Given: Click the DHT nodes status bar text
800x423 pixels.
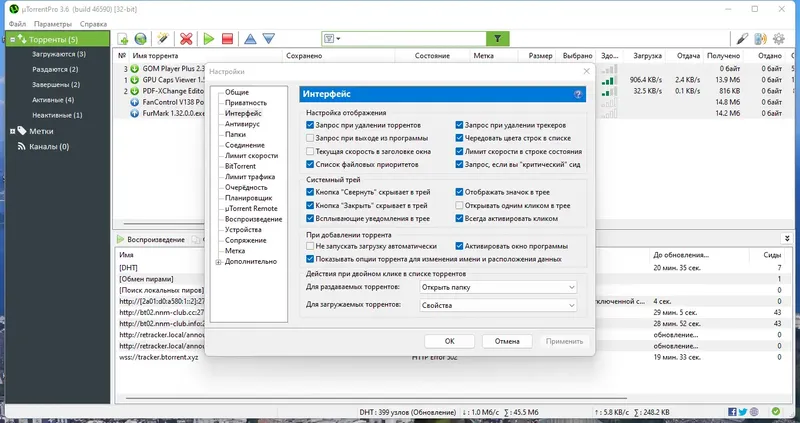Looking at the screenshot, I should click(407, 412).
